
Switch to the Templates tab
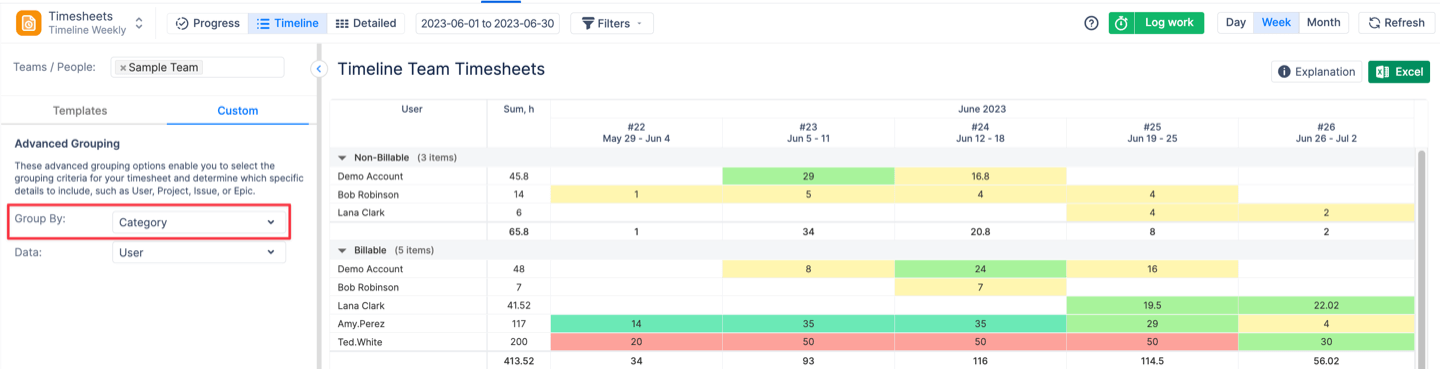pyautogui.click(x=80, y=111)
